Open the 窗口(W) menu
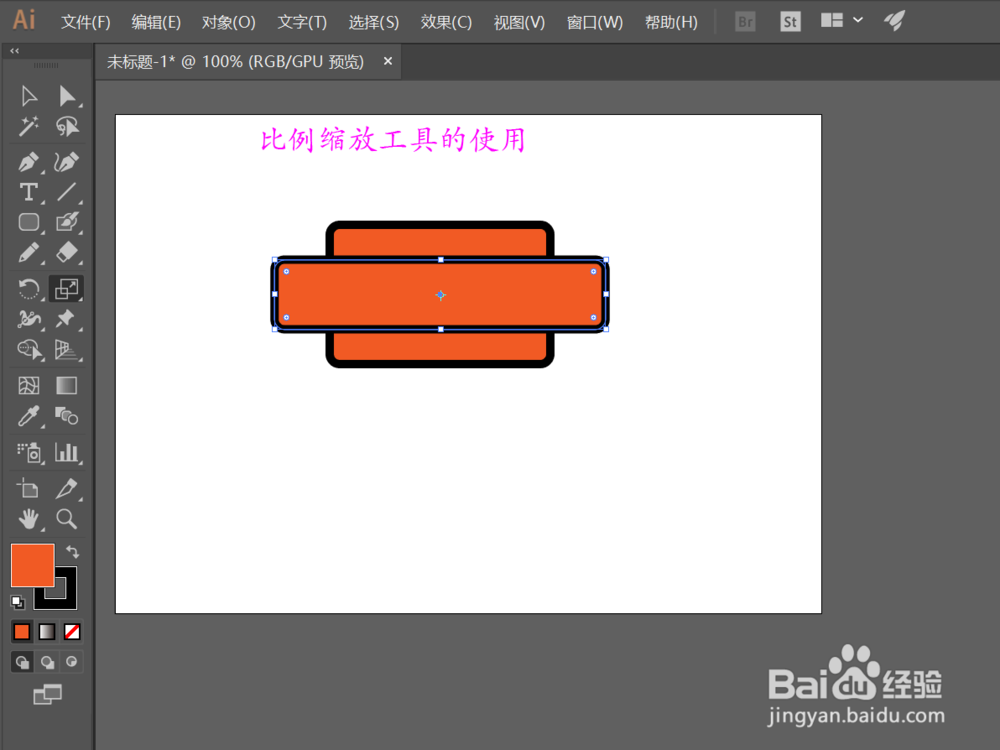This screenshot has height=750, width=1000. click(x=594, y=22)
